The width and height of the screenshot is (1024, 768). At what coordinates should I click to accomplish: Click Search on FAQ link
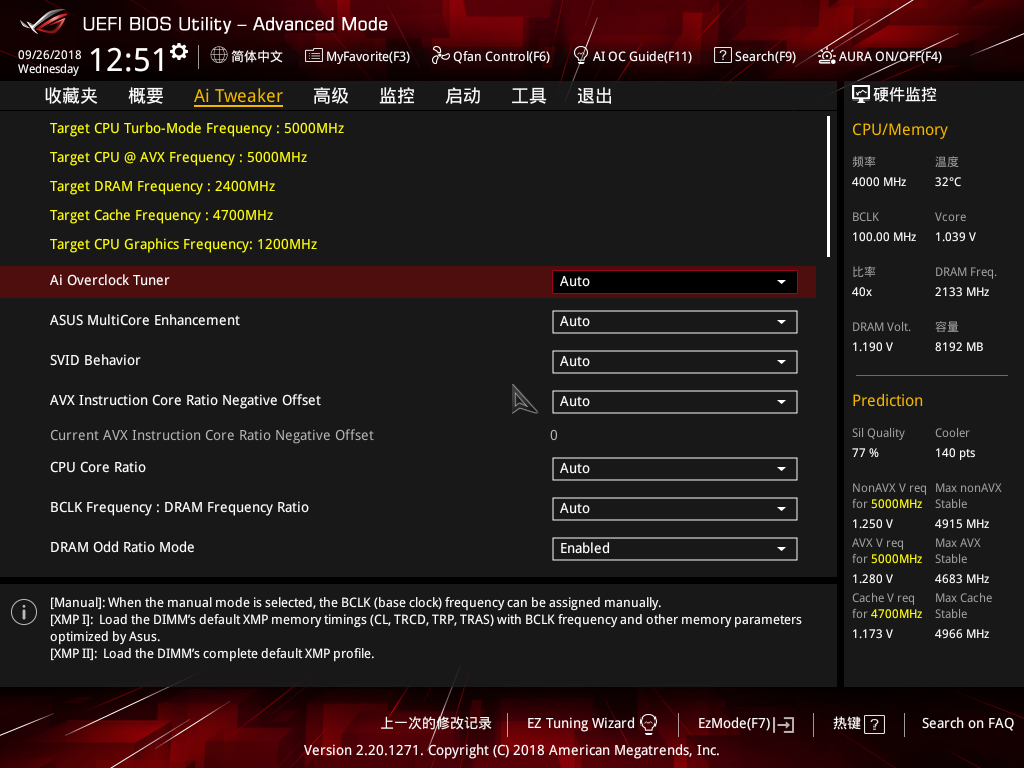967,723
